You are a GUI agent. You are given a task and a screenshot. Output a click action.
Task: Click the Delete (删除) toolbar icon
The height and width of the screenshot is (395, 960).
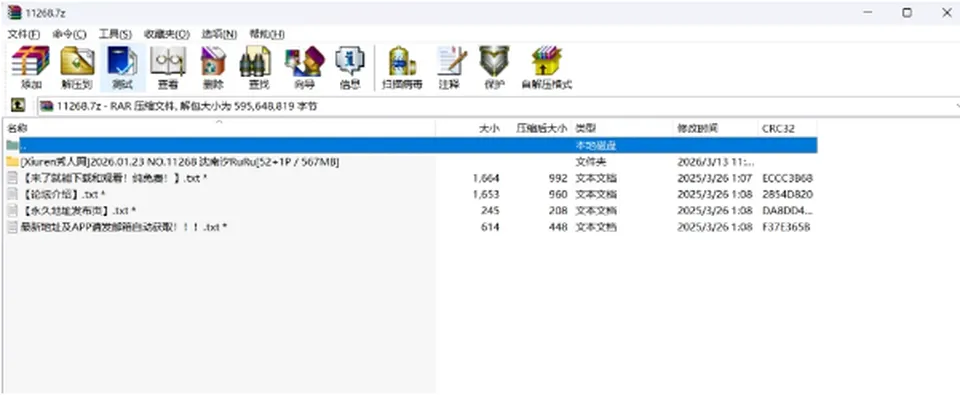(x=213, y=67)
